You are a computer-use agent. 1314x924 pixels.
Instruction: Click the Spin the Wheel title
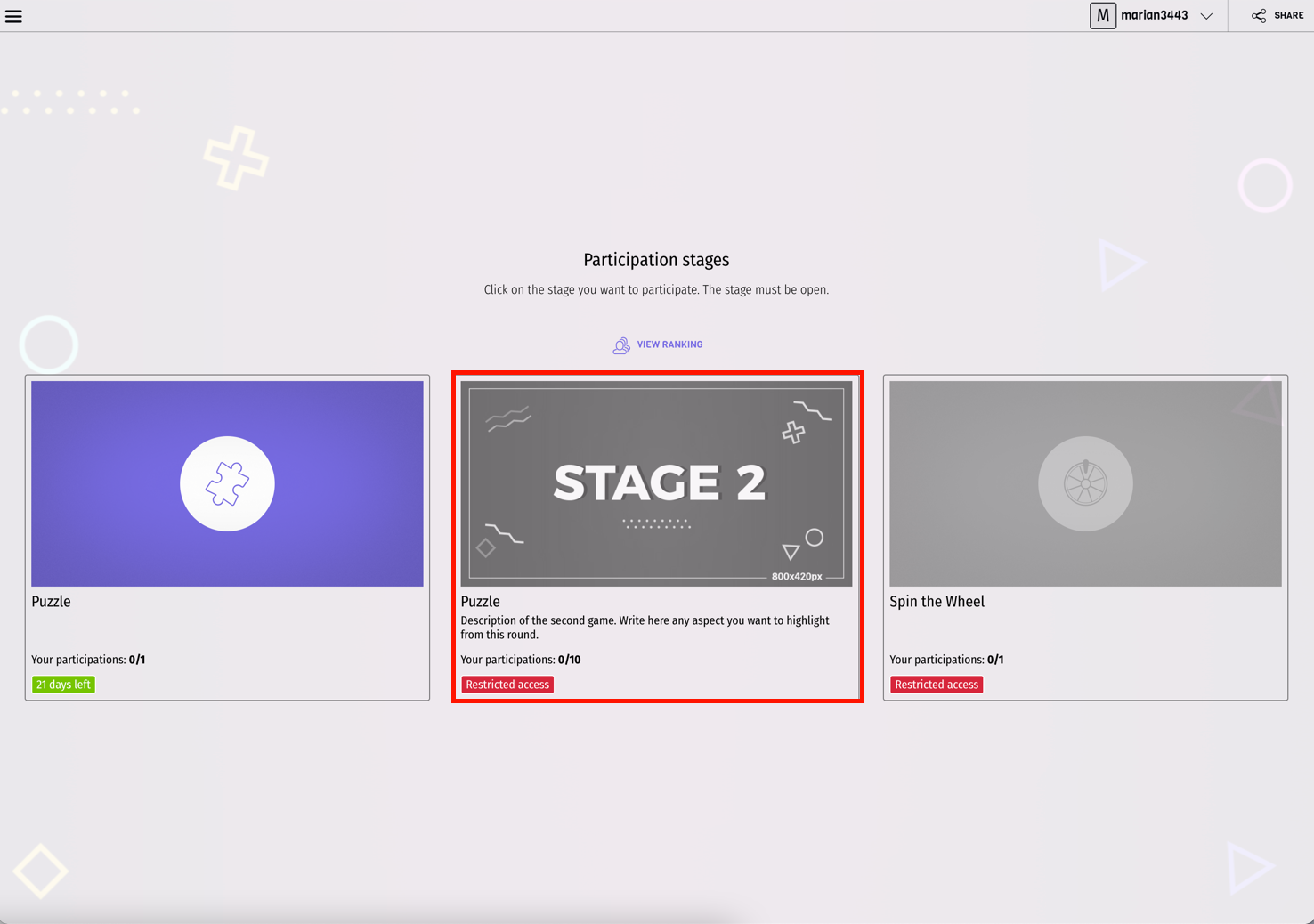coord(937,602)
